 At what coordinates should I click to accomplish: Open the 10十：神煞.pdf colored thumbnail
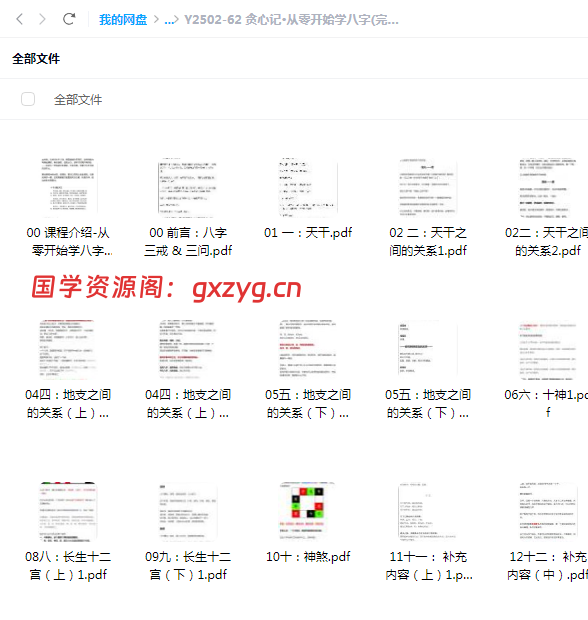tap(308, 511)
